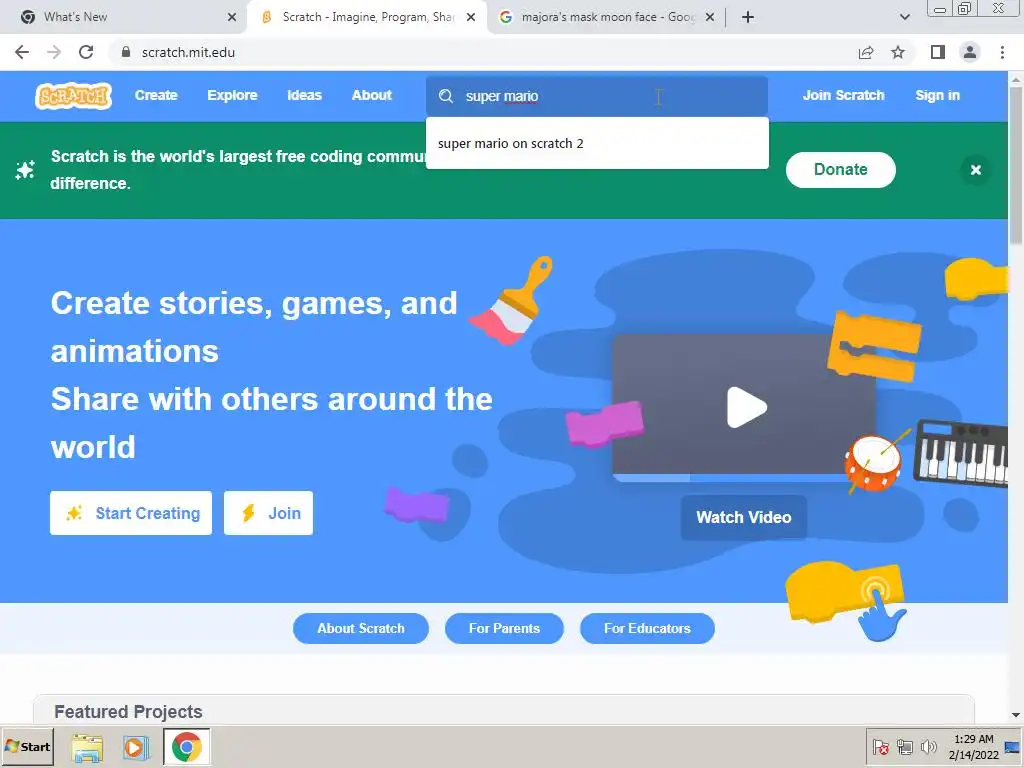Viewport: 1024px width, 768px height.
Task: Open the tab search chevron
Action: (x=904, y=17)
